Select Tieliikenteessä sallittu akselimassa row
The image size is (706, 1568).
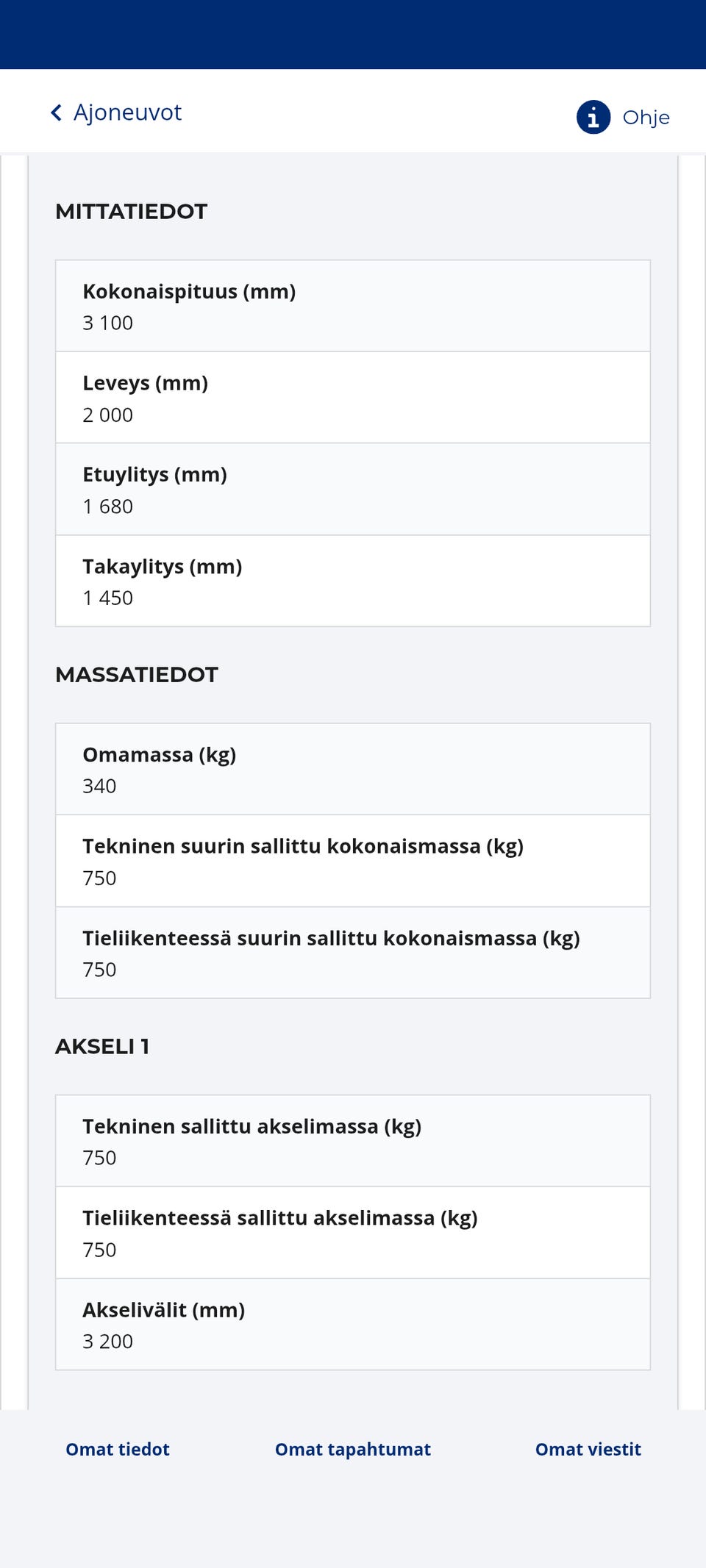tap(353, 1233)
